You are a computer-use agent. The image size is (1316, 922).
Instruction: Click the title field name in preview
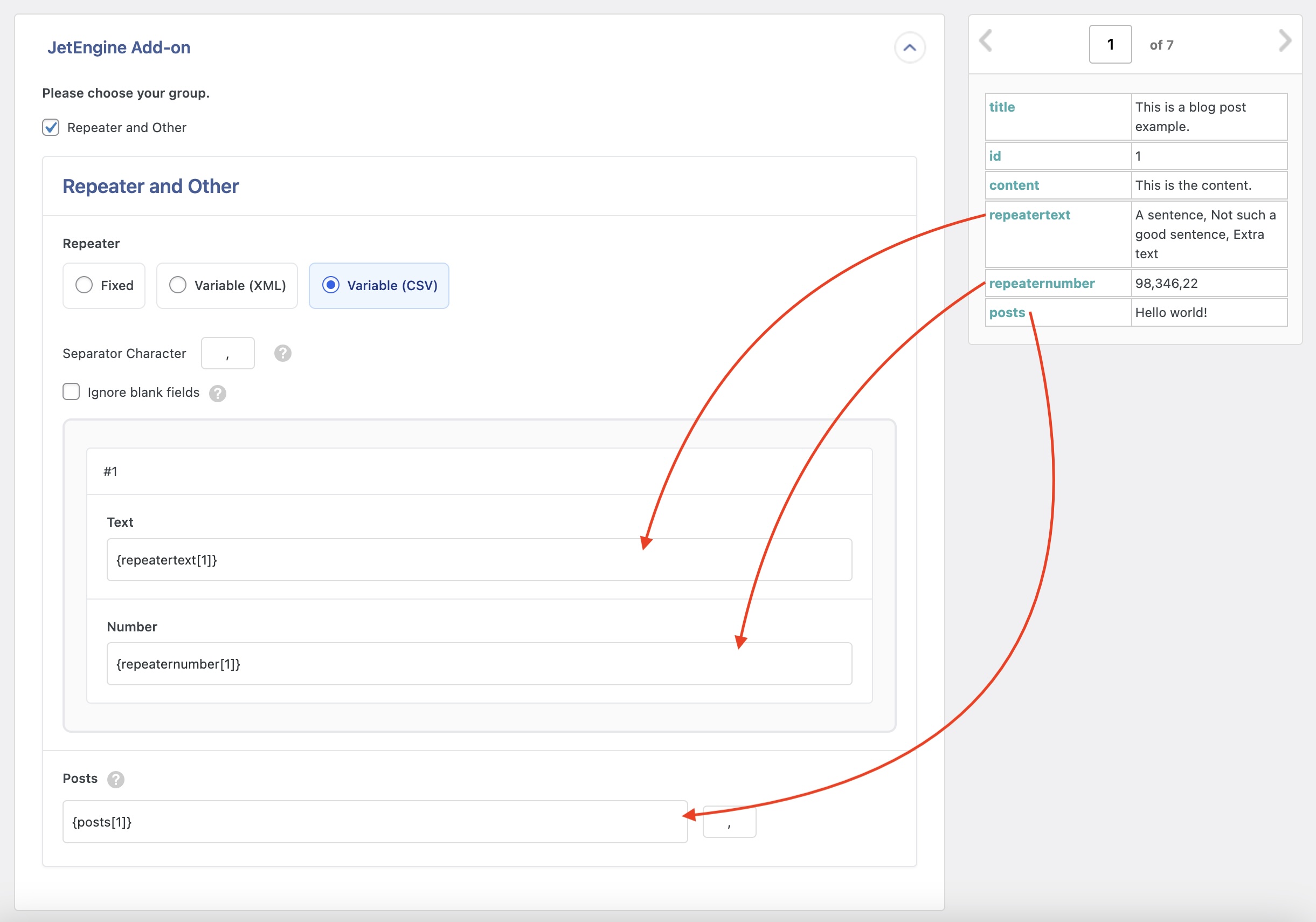click(1002, 107)
